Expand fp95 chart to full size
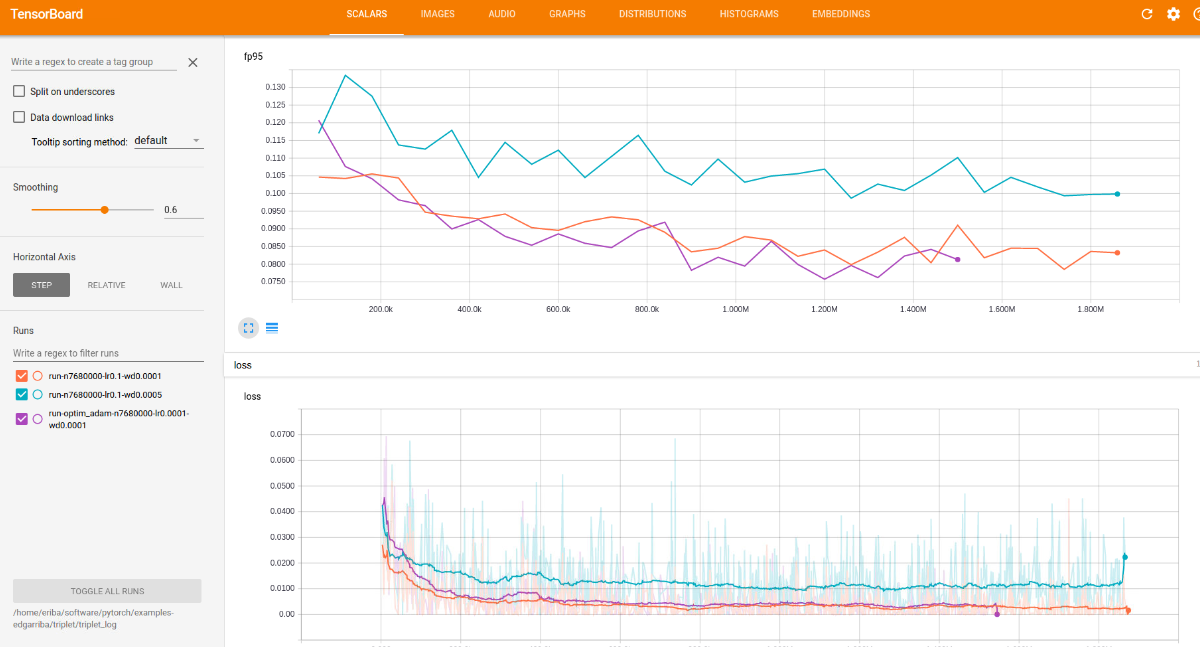Screen dimensions: 1200x647 [248, 327]
